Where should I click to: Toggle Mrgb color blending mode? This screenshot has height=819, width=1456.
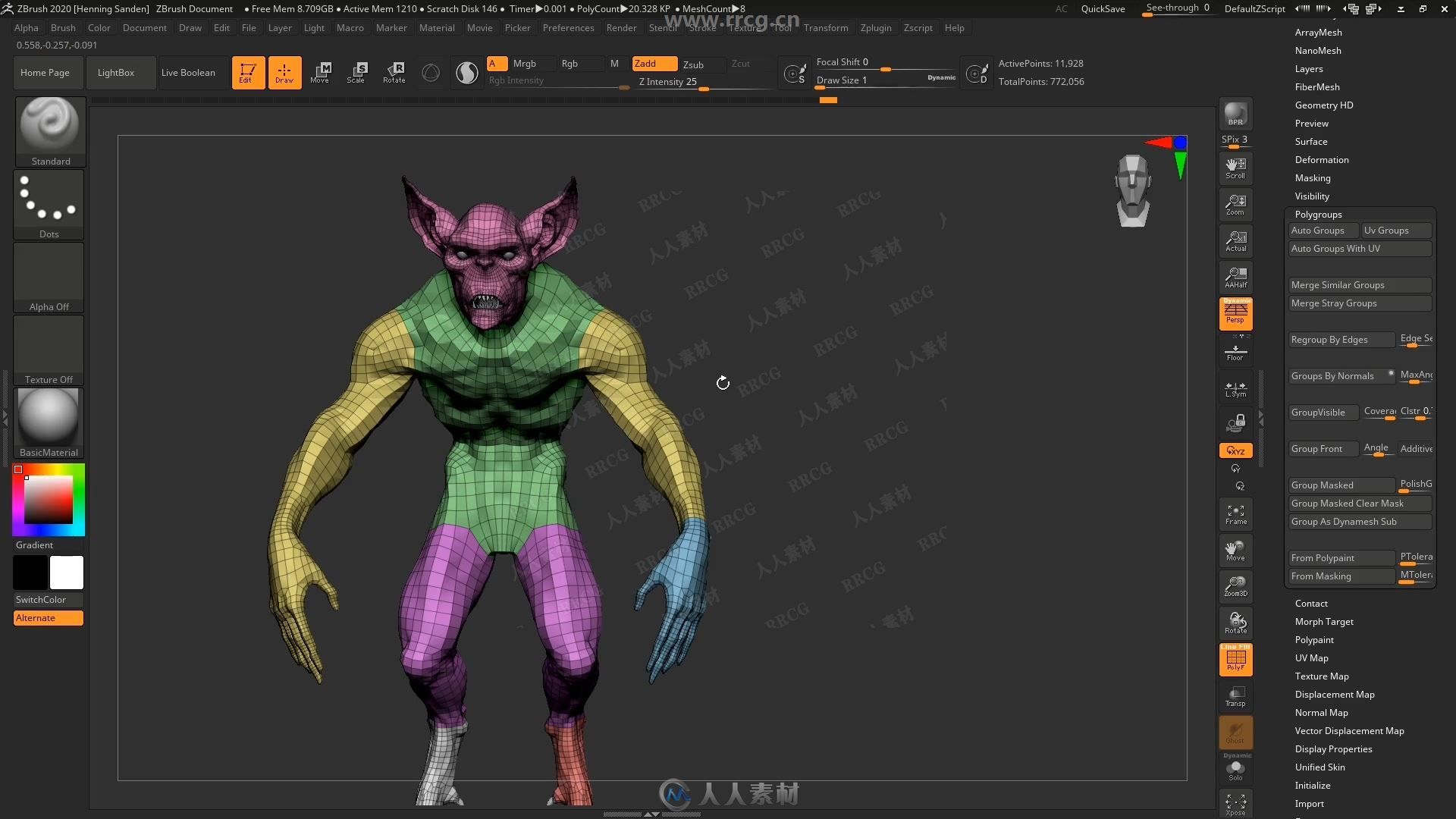click(525, 63)
